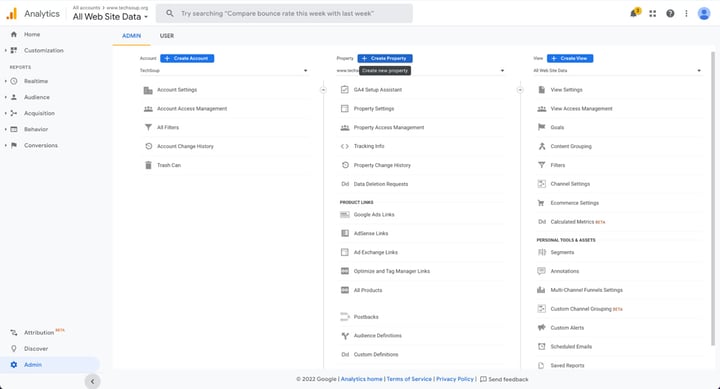Image resolution: width=720 pixels, height=389 pixels.
Task: Collapse the Property column circle arrow
Action: click(520, 90)
